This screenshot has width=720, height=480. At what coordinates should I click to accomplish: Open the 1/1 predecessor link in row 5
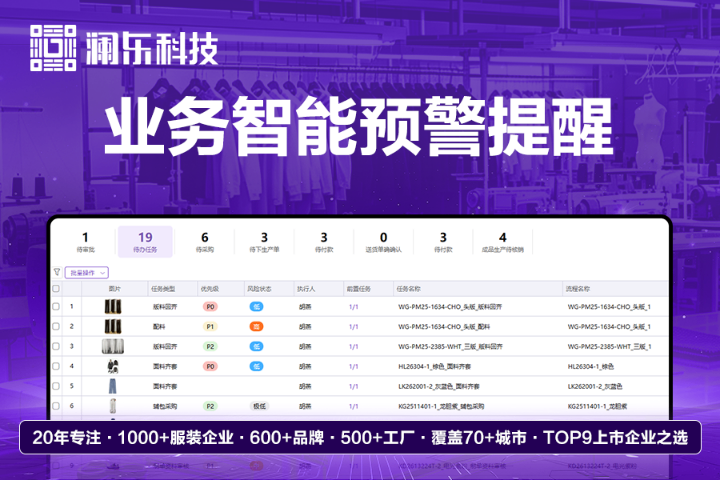(354, 387)
